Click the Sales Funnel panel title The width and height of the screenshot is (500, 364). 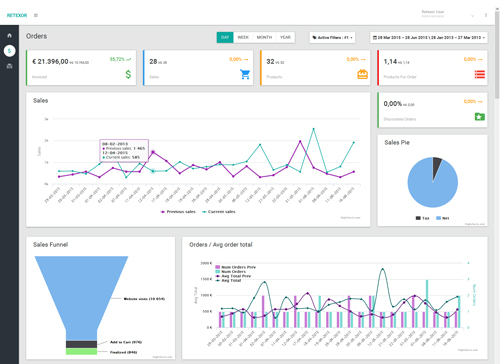50,244
